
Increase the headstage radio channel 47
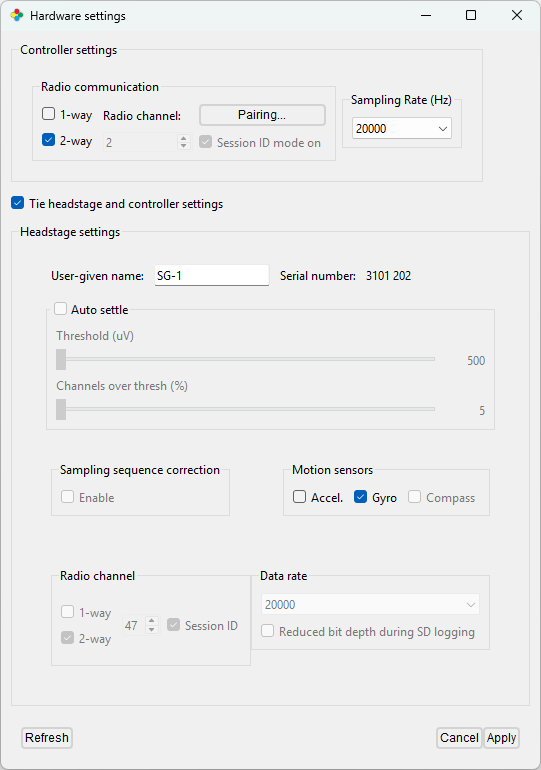tap(152, 621)
